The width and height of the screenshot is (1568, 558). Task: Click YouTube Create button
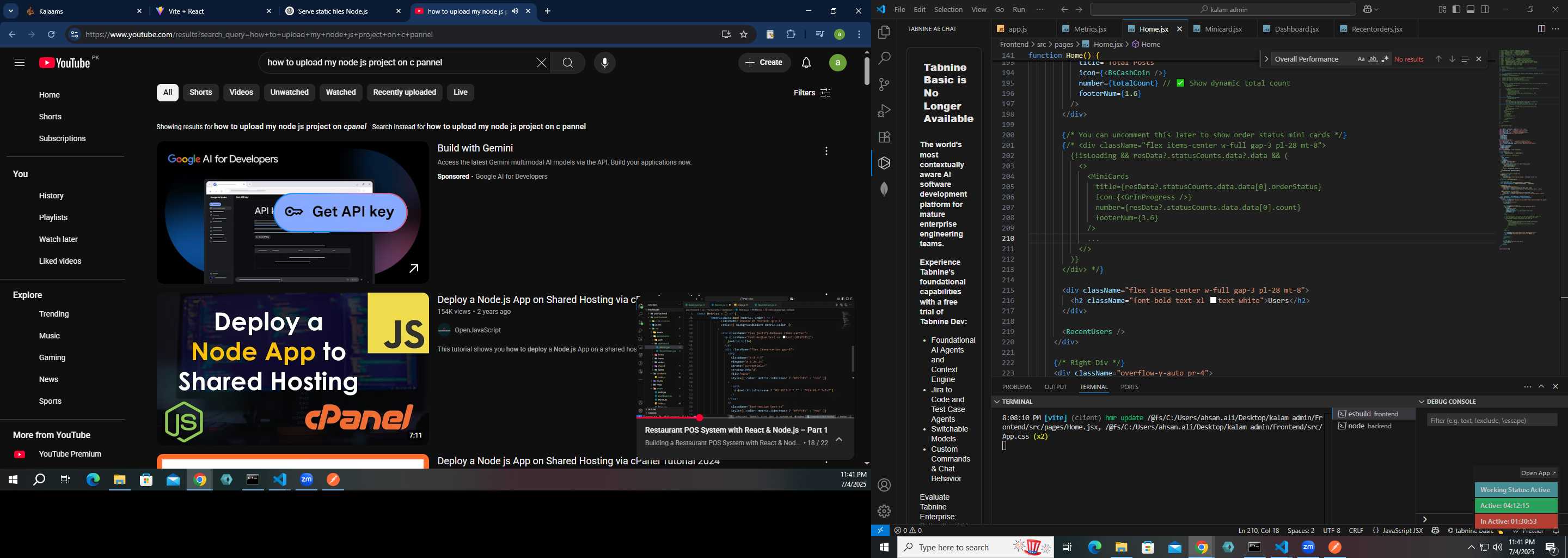coord(764,63)
